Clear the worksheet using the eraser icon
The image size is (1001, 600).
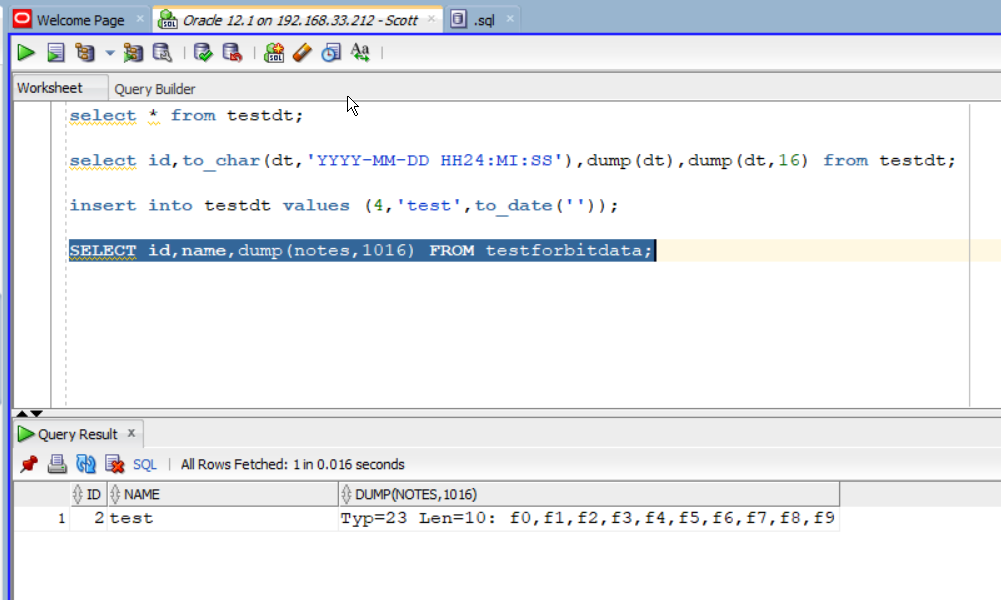click(303, 53)
